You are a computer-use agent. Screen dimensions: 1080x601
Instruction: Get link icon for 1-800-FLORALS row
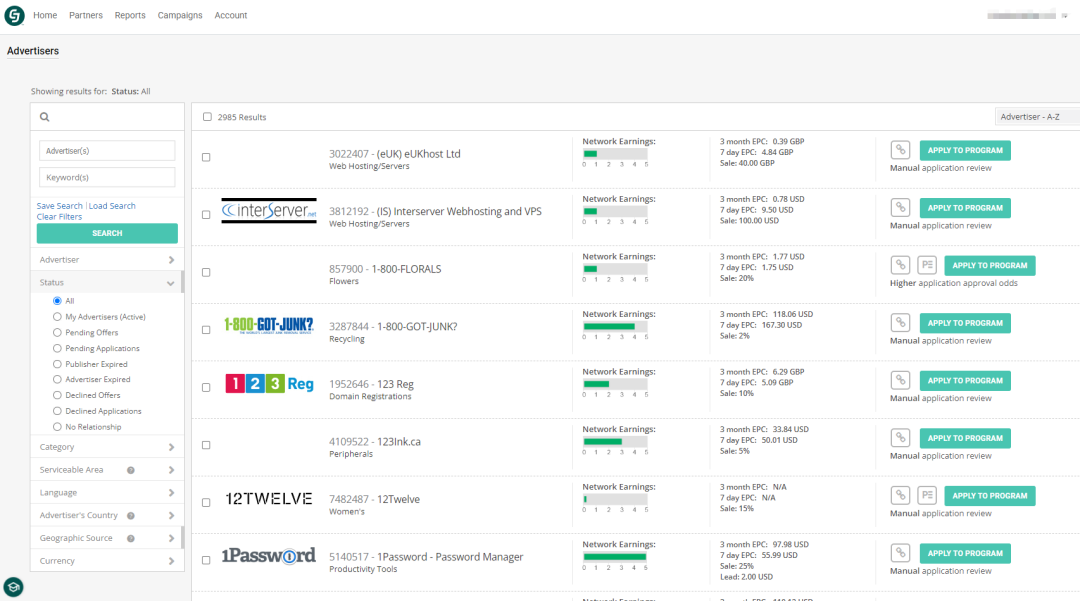[900, 265]
